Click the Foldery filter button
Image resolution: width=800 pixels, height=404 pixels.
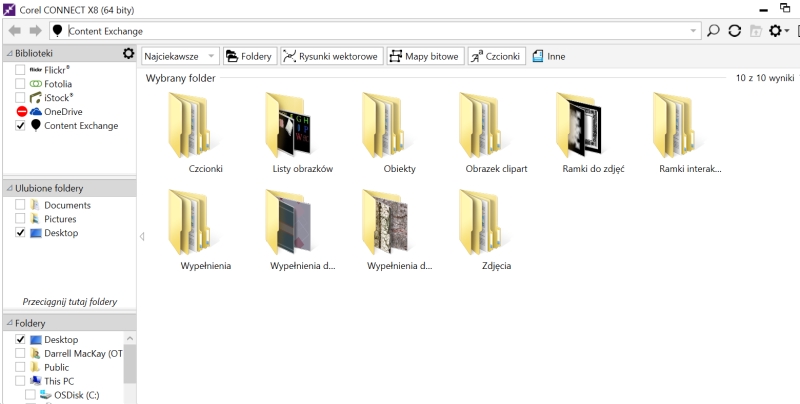(249, 56)
